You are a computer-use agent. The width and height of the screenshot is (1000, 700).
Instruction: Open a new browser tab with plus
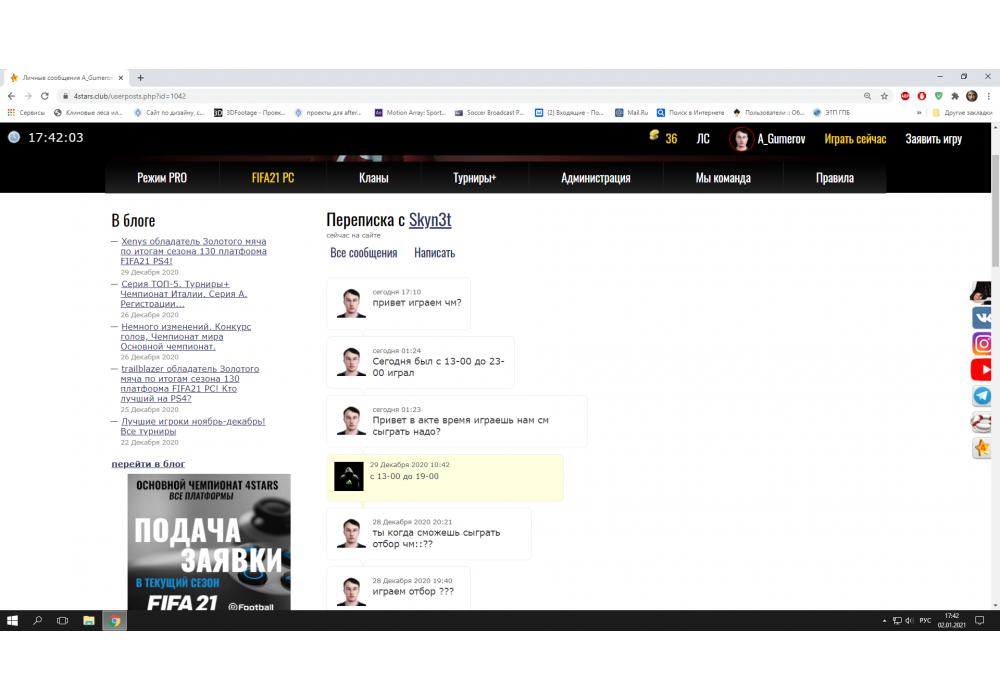[x=140, y=78]
